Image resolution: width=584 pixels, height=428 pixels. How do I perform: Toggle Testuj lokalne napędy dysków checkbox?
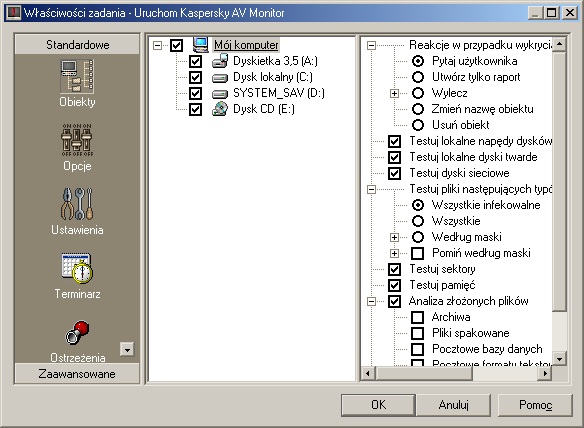pos(394,141)
